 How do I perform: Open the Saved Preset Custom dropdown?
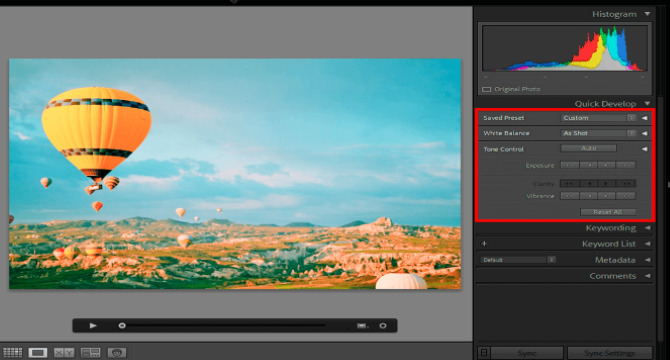[x=598, y=118]
